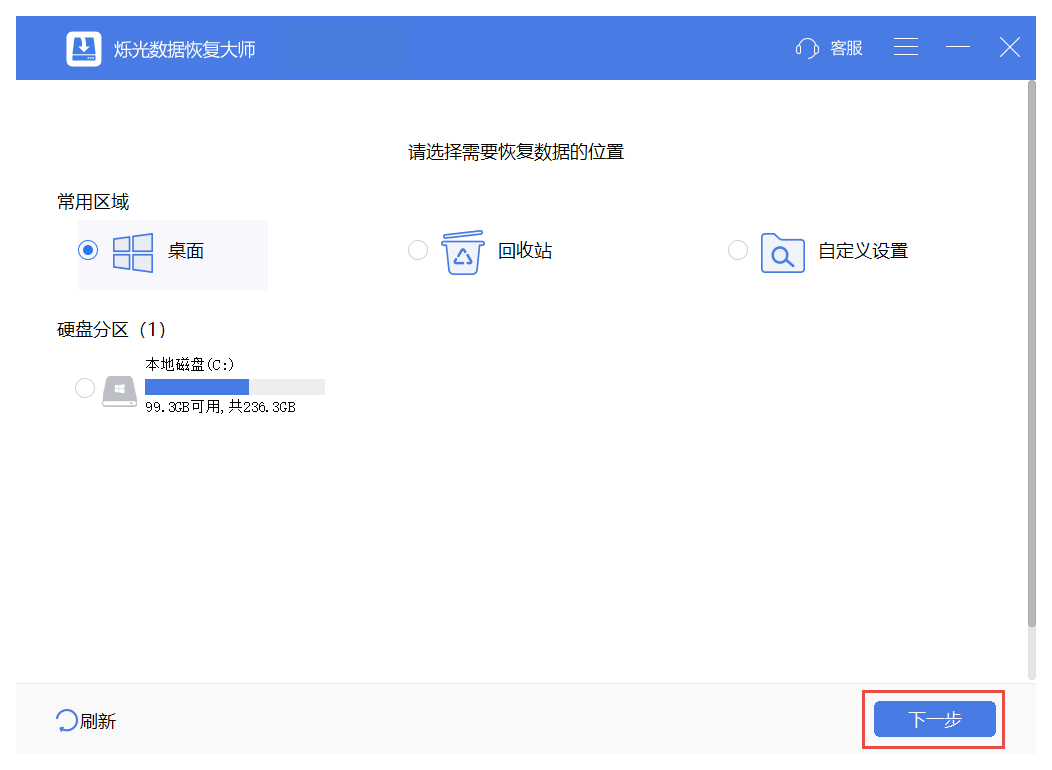Open 客服 customer service via headset icon
The image size is (1052, 770).
click(x=806, y=47)
